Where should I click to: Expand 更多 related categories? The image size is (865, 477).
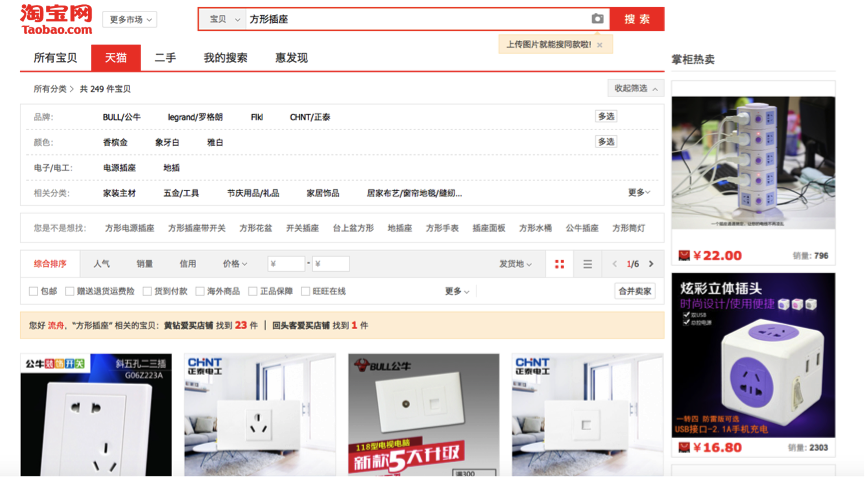pyautogui.click(x=639, y=192)
